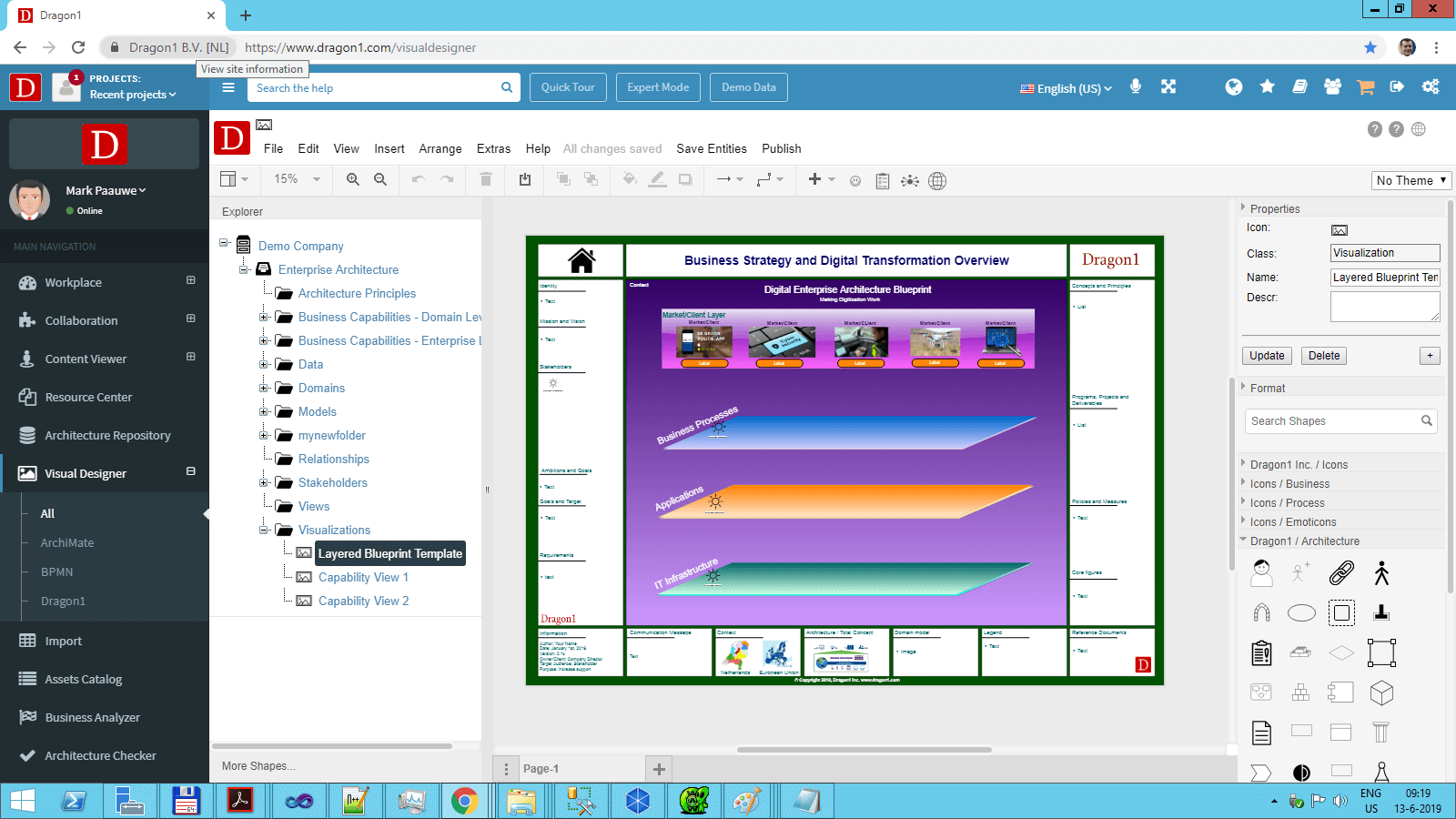Select the chain link shape
The image size is (1456, 819).
[x=1341, y=573]
